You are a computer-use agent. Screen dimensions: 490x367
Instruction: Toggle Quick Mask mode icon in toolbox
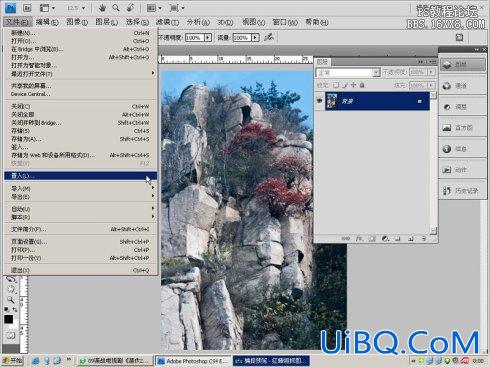(x=11, y=335)
